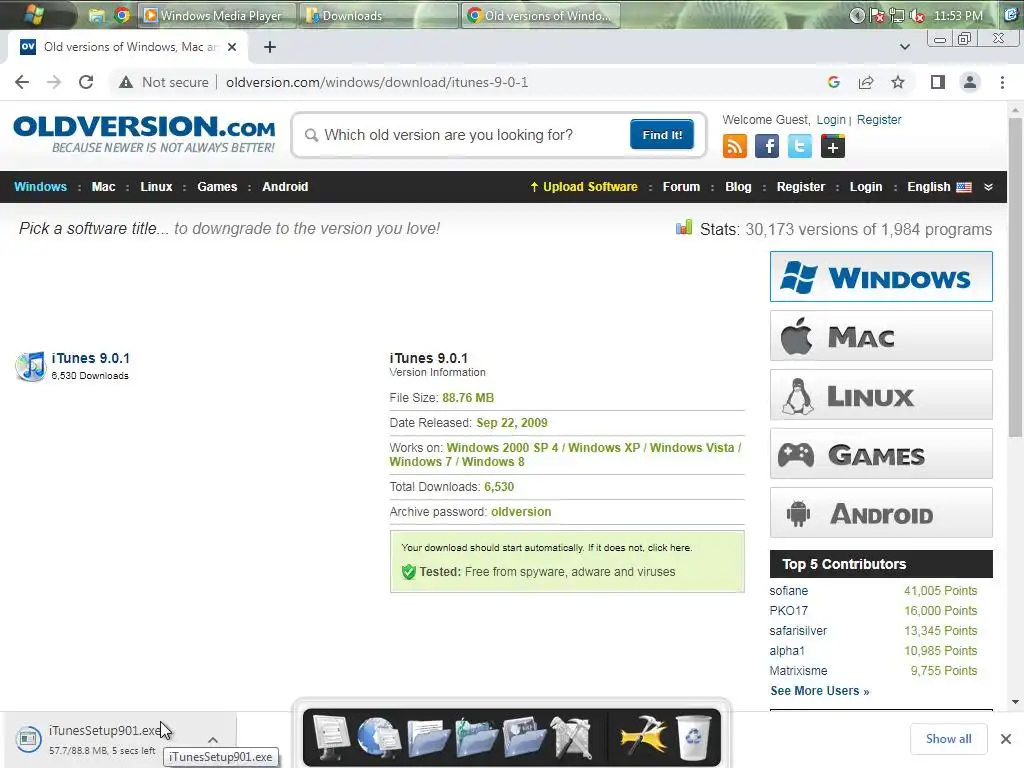
Task: Click the large Android category button
Action: [x=881, y=513]
